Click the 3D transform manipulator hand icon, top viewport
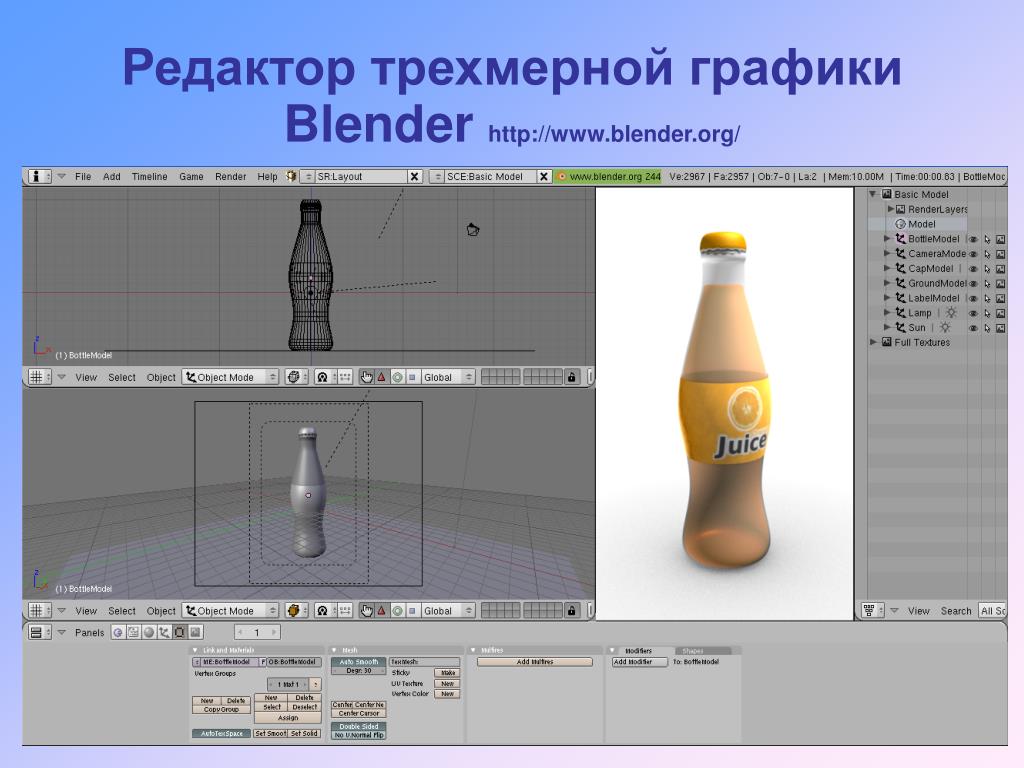 (x=366, y=377)
